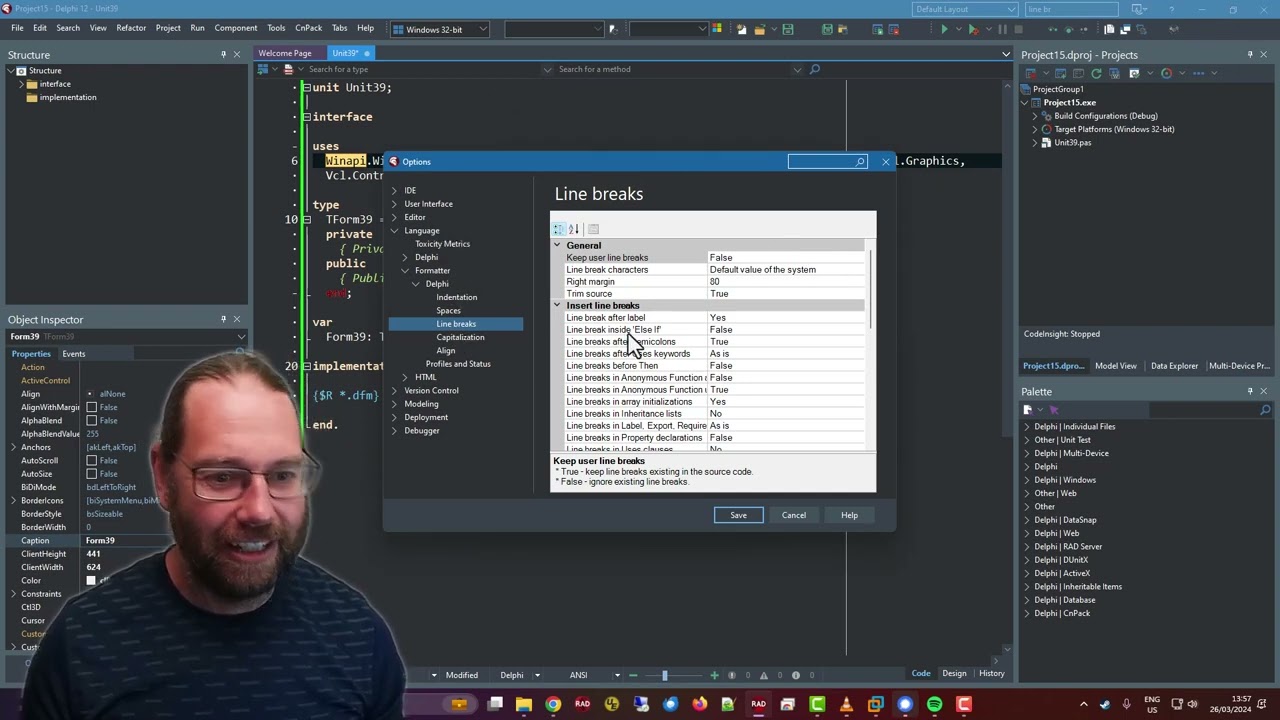Screen dimensions: 1280x720
Task: Toggle the AutoSize checkbox in Object Inspector
Action: [92, 474]
